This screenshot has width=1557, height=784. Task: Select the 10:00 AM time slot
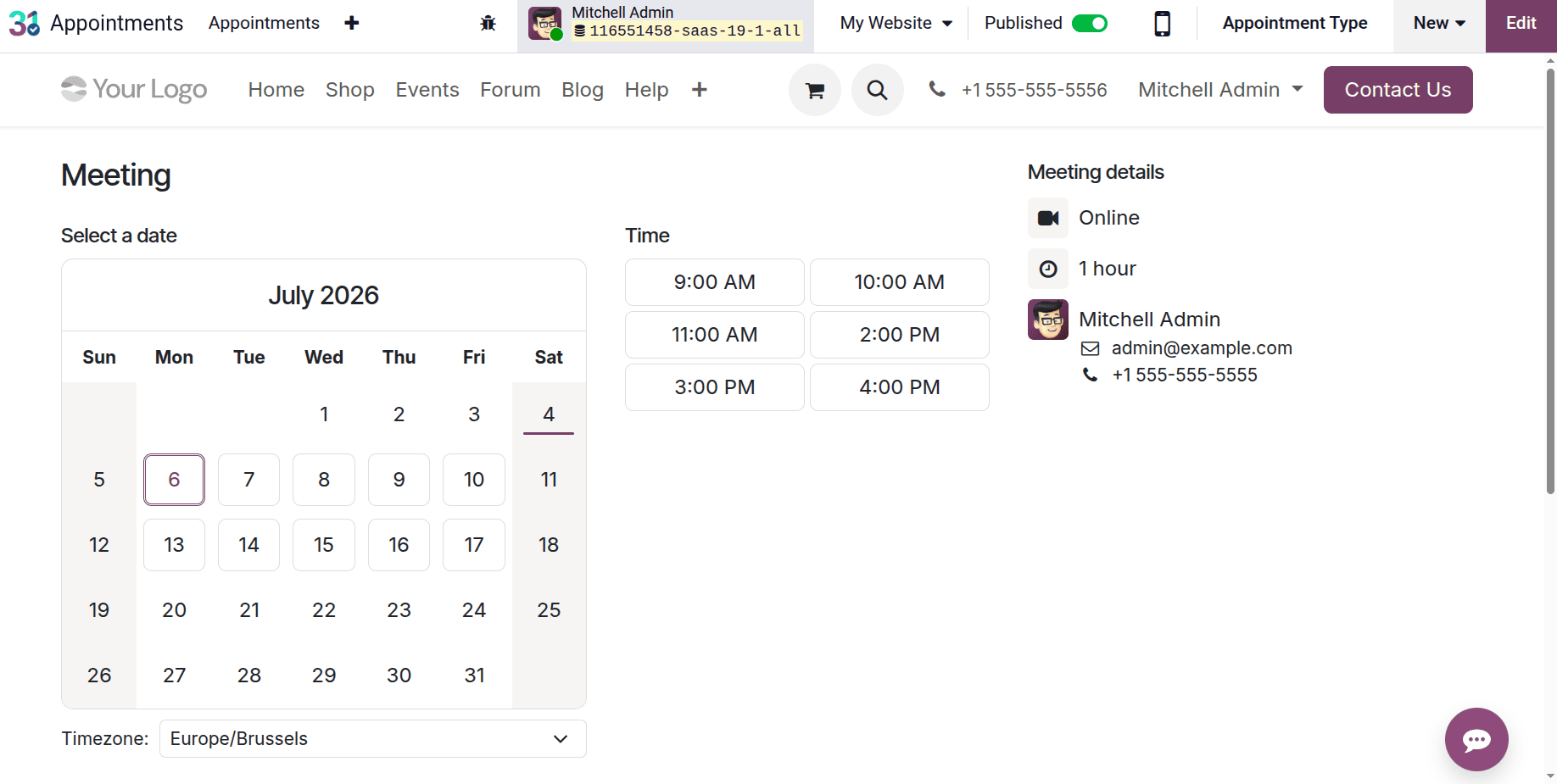900,282
